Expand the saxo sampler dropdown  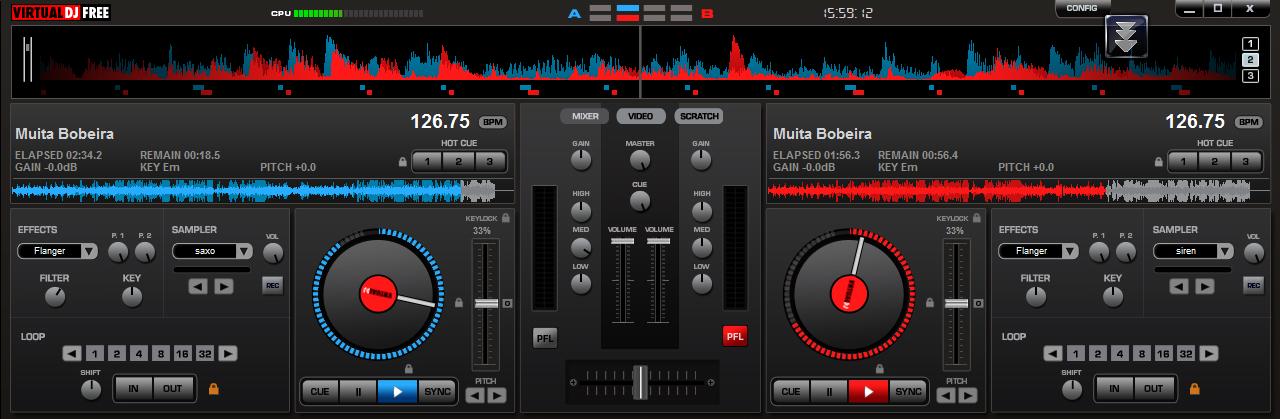point(212,251)
